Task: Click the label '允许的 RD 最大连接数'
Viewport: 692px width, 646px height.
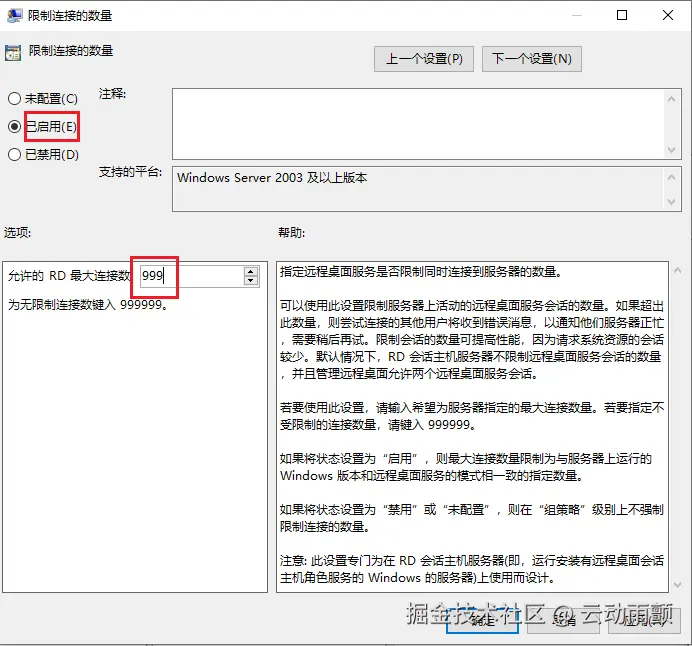Action: pos(69,276)
